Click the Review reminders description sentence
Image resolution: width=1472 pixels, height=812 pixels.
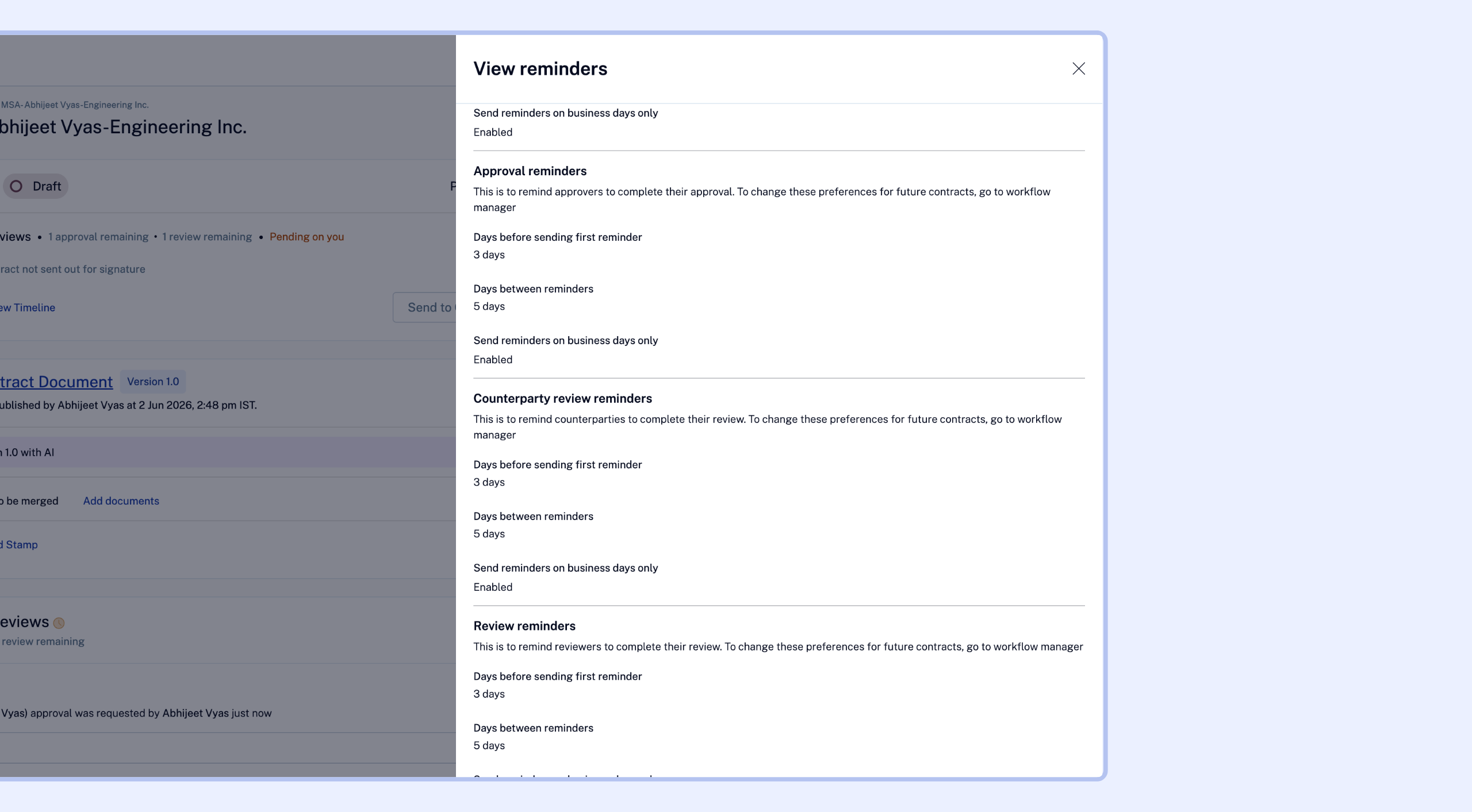pyautogui.click(x=778, y=647)
